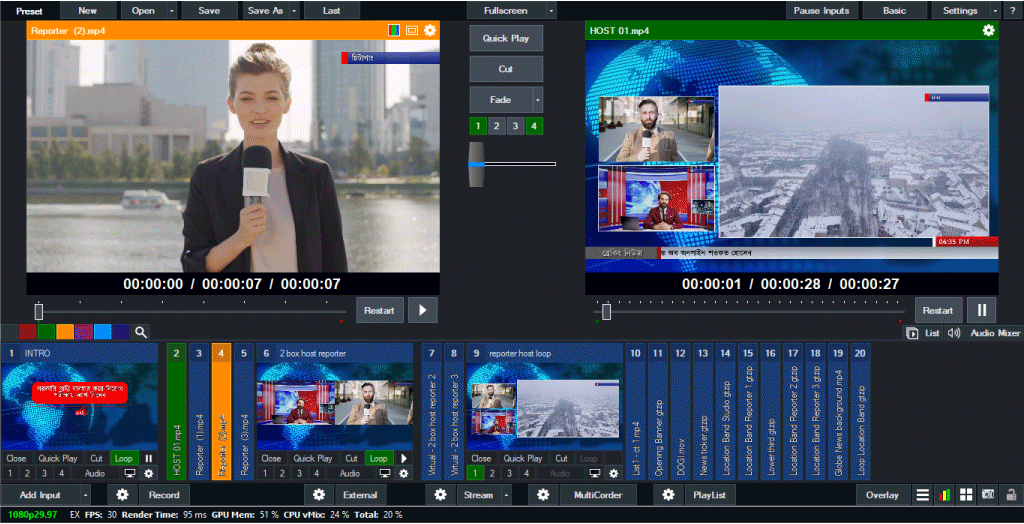This screenshot has width=1024, height=524.
Task: Open the Fullscreen dropdown arrow
Action: coord(551,11)
